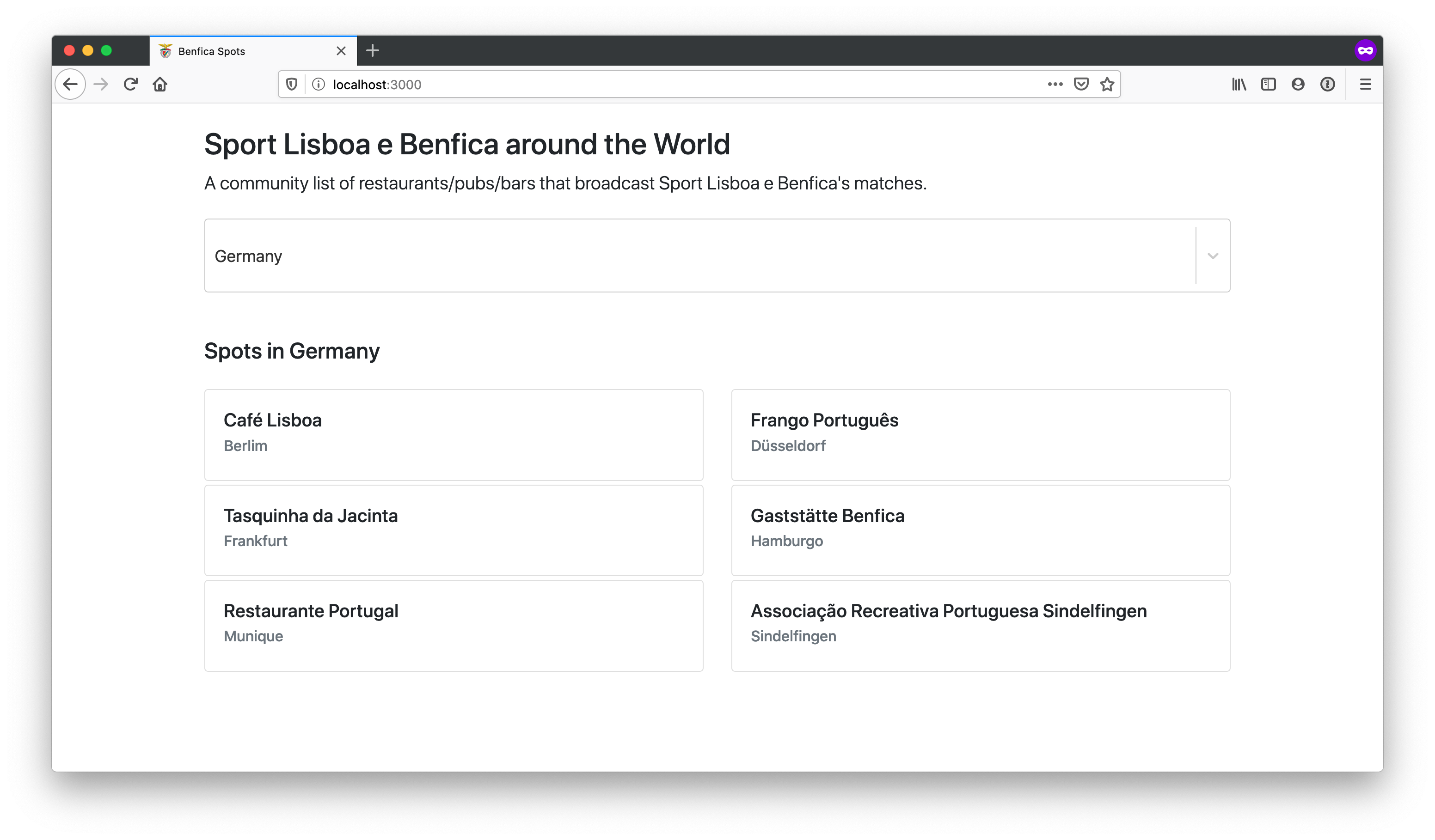Toggle the sidebar view icon

tap(1268, 84)
